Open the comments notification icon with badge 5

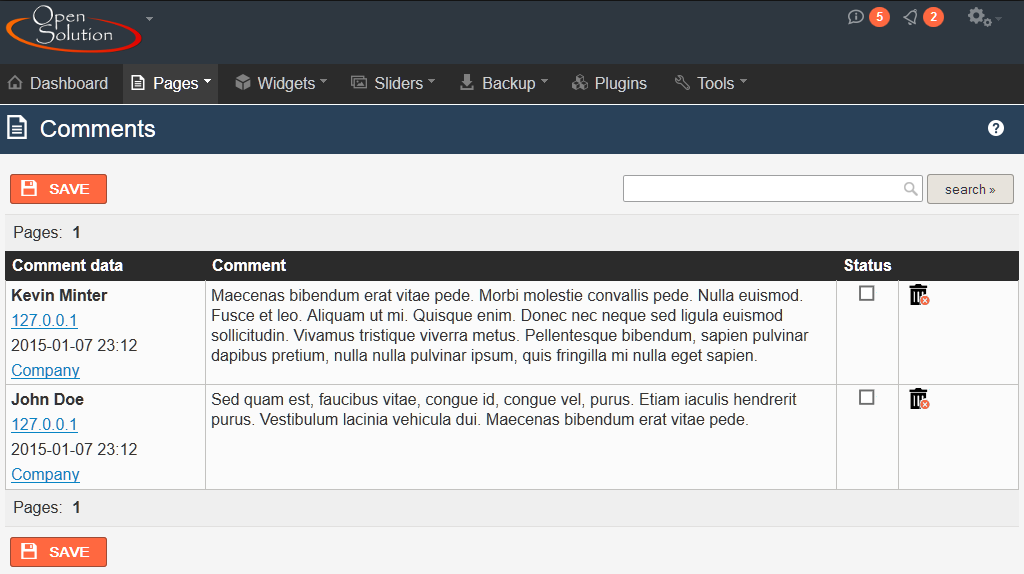(856, 17)
